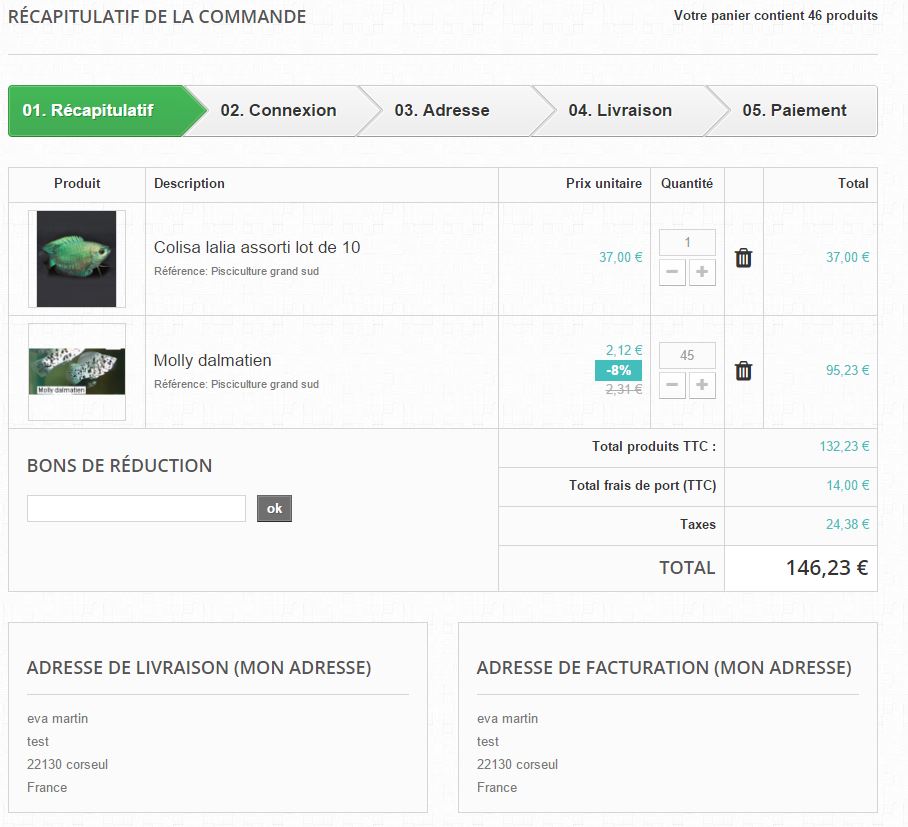Focus the bons de réduction code field
This screenshot has height=827, width=908.
(137, 508)
